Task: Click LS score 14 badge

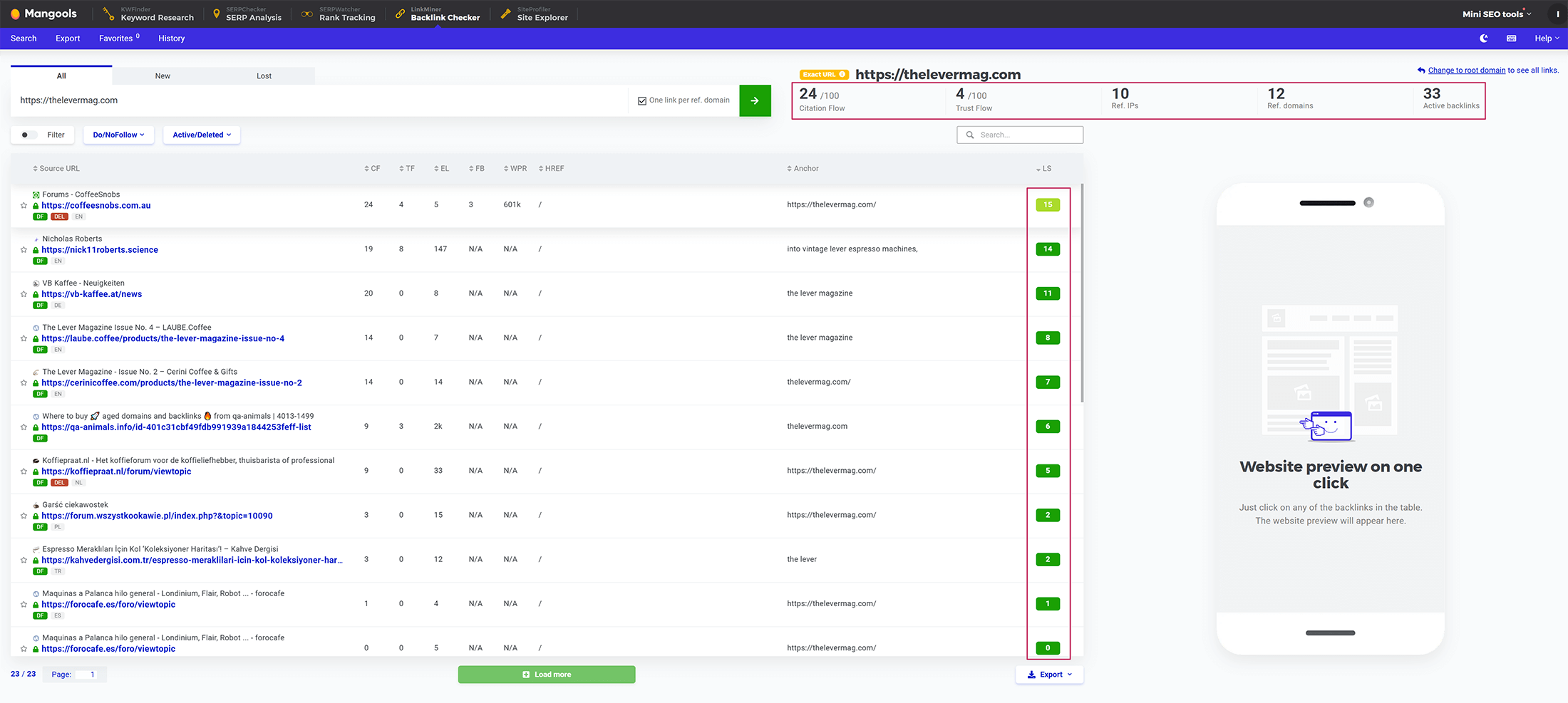Action: [1048, 249]
